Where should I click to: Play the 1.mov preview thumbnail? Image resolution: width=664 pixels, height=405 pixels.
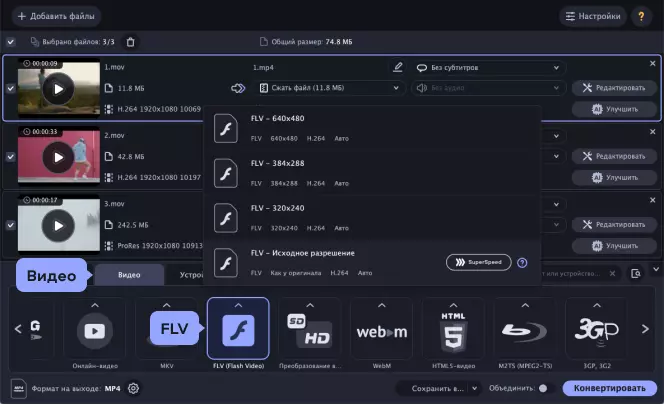(x=58, y=89)
